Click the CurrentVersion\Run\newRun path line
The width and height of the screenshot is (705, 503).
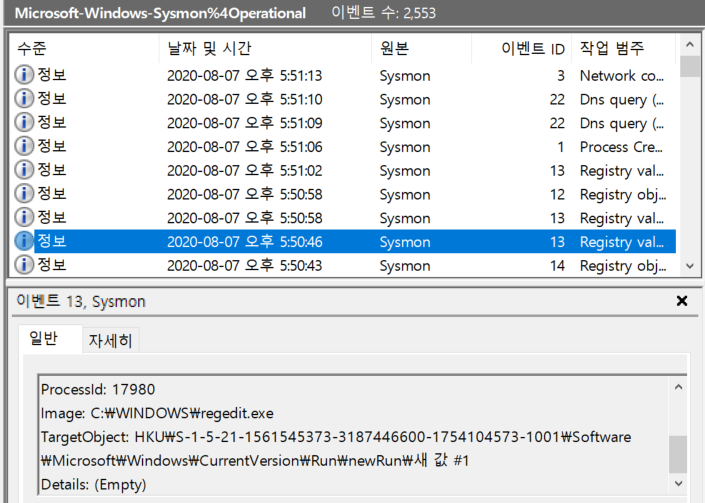255,461
